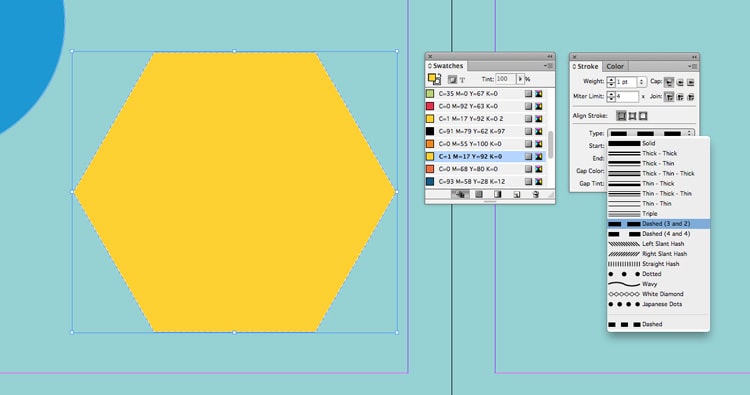
Task: Align stroke to outside
Action: (643, 116)
